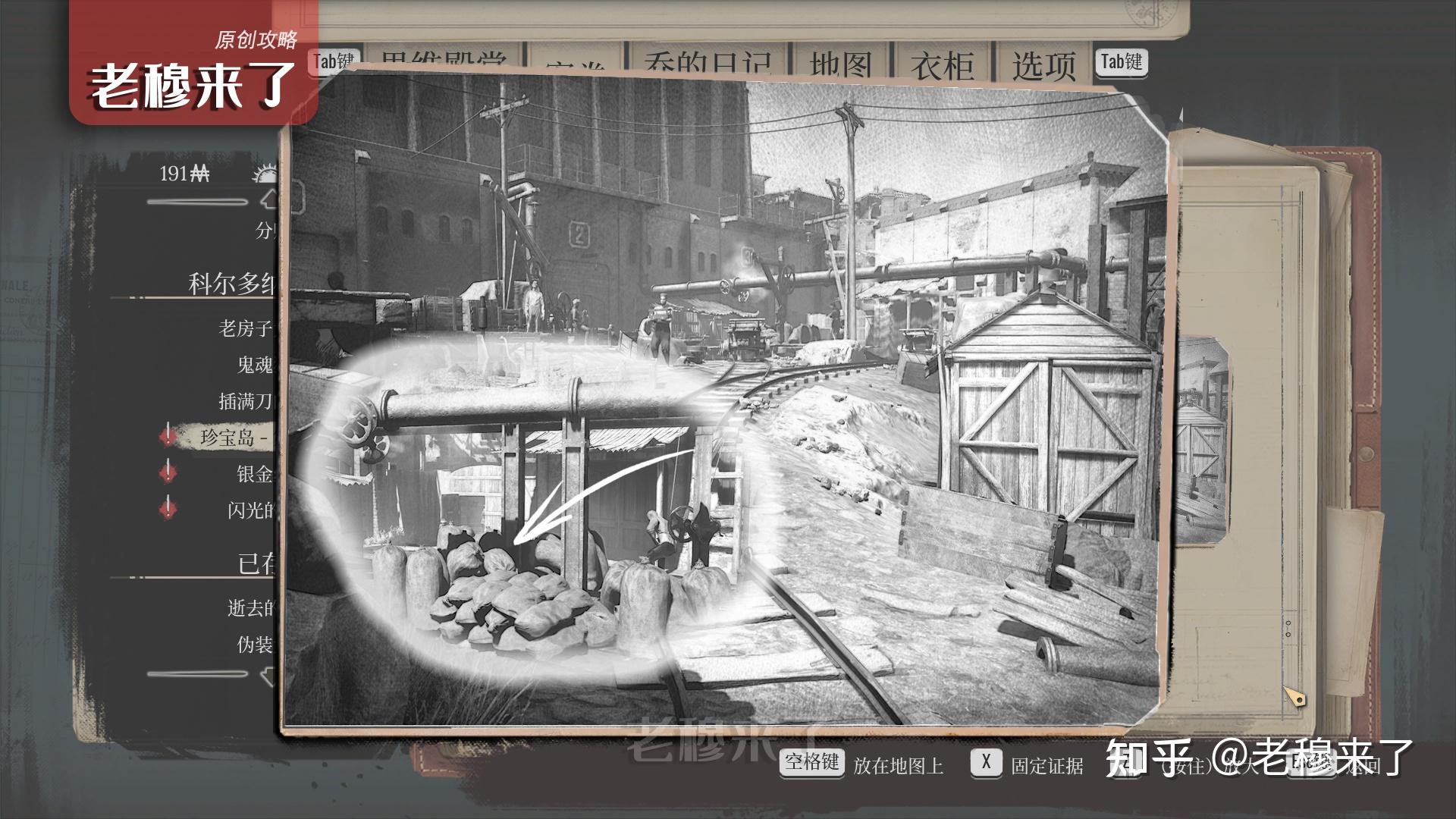Click the sun time-of-day icon

pos(265,175)
